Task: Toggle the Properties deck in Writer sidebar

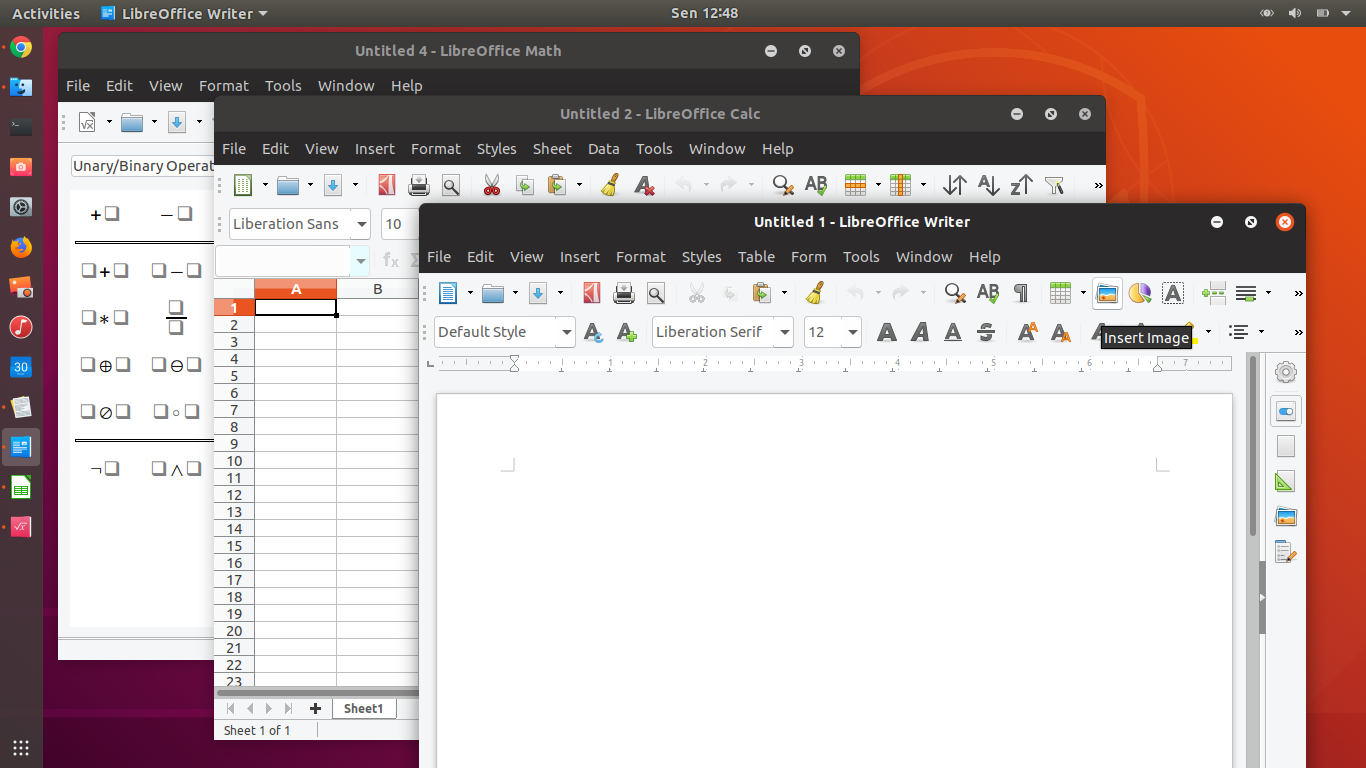Action: [x=1286, y=412]
